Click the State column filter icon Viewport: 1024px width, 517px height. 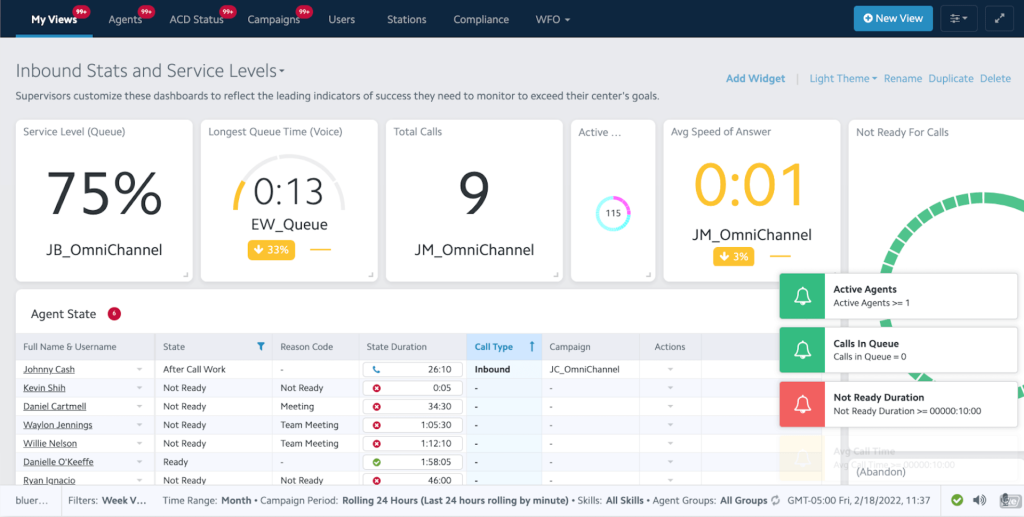[x=261, y=347]
